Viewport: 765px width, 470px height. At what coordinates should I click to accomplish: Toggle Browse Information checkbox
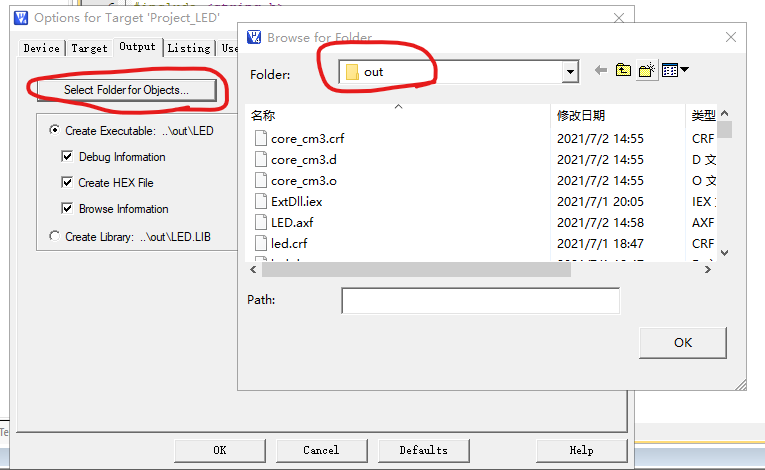(67, 208)
